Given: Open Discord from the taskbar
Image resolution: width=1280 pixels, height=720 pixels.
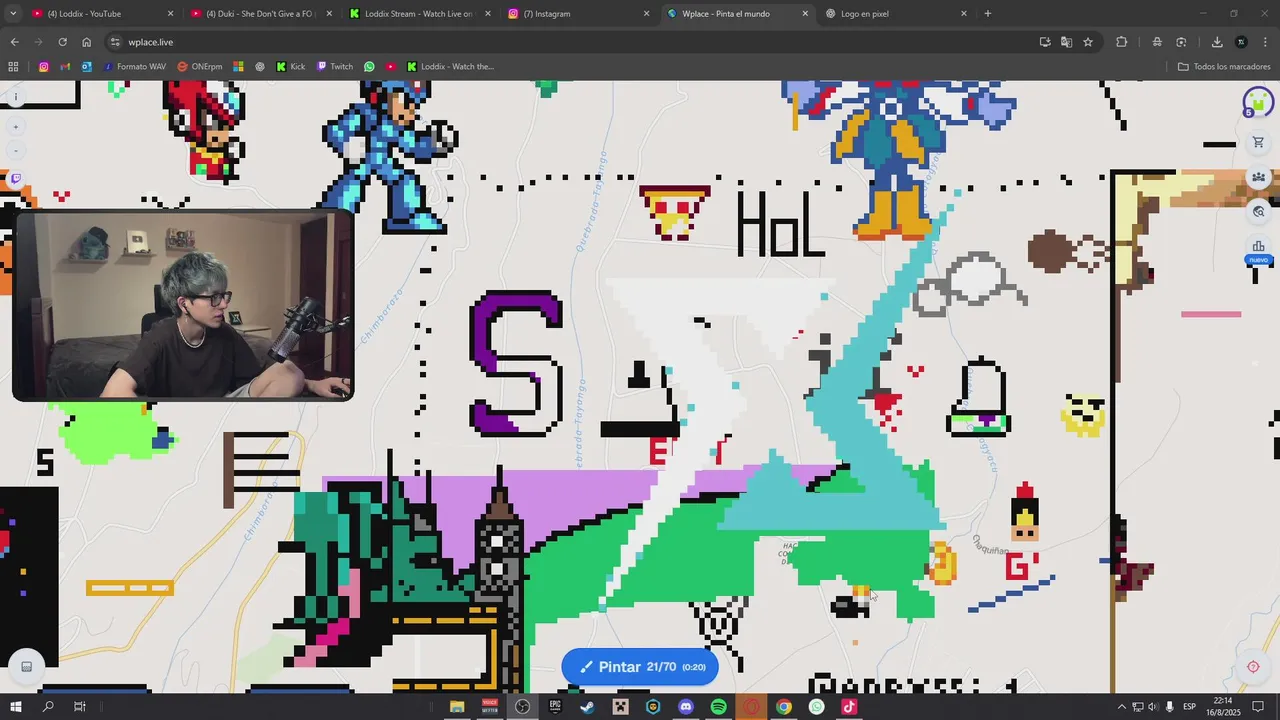Looking at the screenshot, I should pyautogui.click(x=686, y=707).
